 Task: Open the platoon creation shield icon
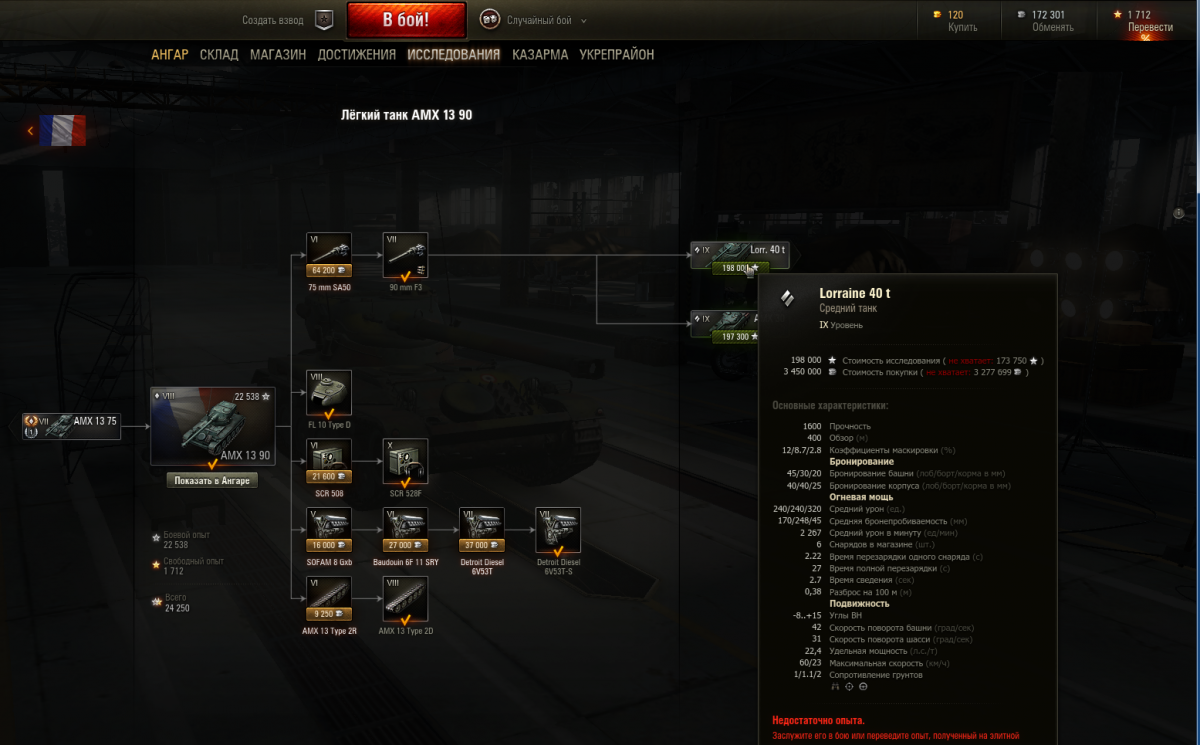324,20
